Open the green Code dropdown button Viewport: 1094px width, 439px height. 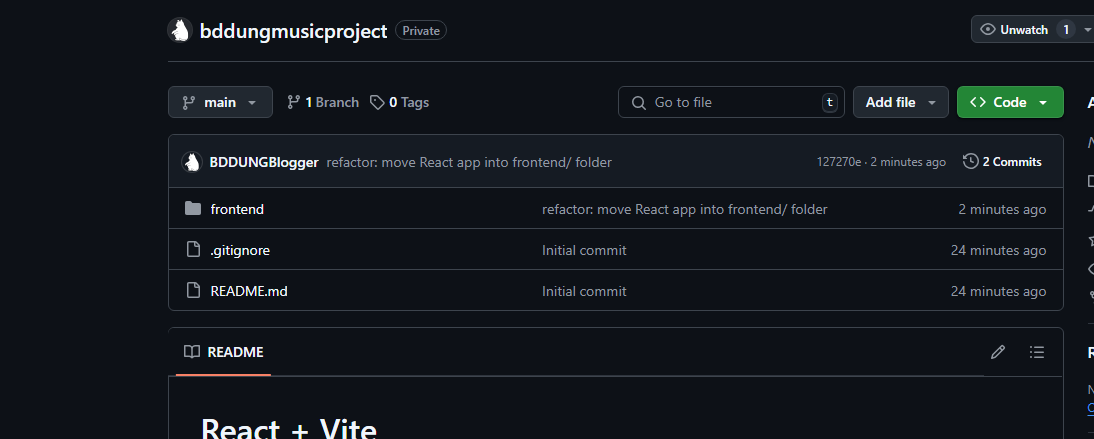point(1010,103)
